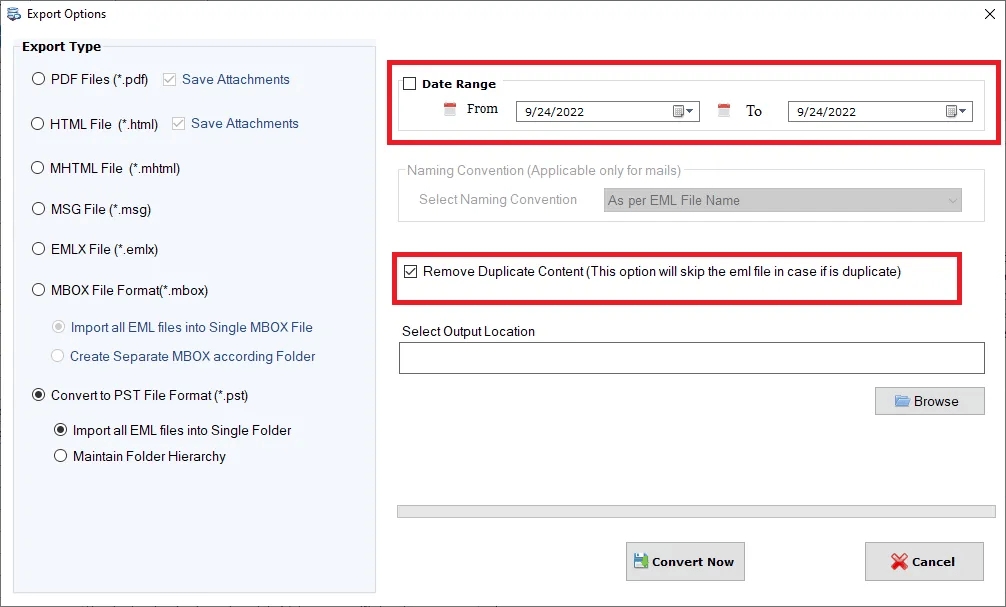This screenshot has height=607, width=1006.
Task: Select the MBOX File Format radio button
Action: pyautogui.click(x=37, y=290)
